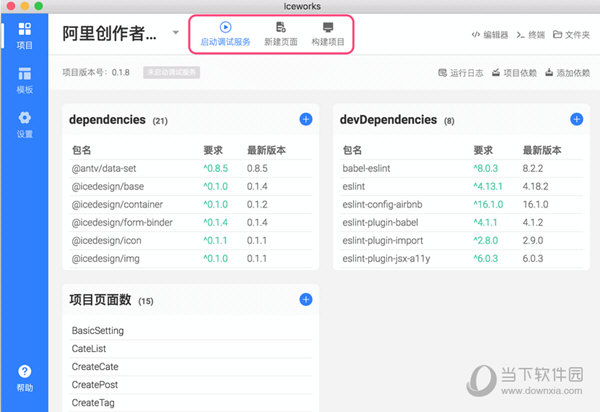Click ^16.1.0 requirement of eslint-config-airbnb

click(488, 204)
